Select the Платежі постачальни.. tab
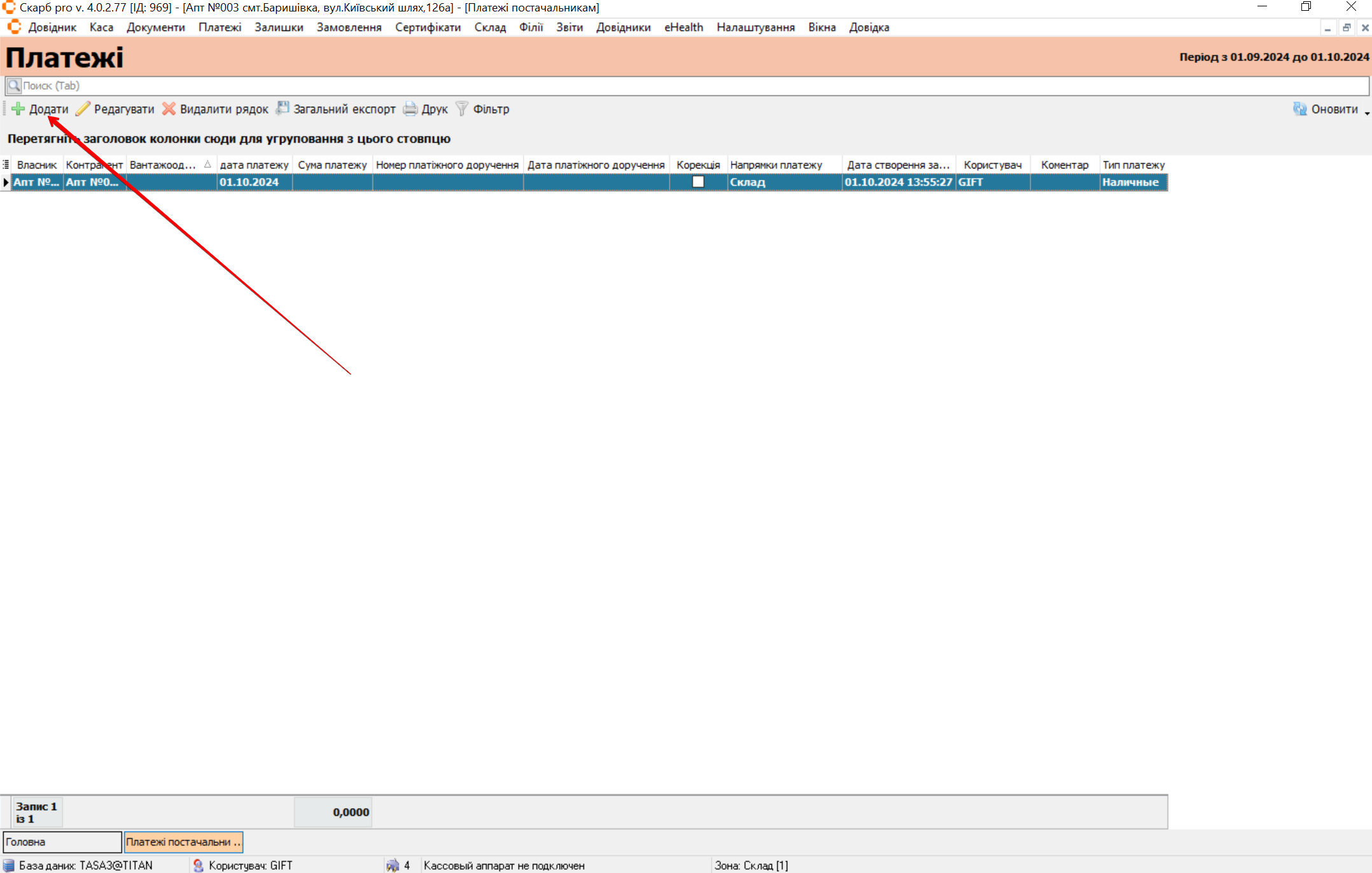Screen dimensions: 1372x873 (183, 842)
